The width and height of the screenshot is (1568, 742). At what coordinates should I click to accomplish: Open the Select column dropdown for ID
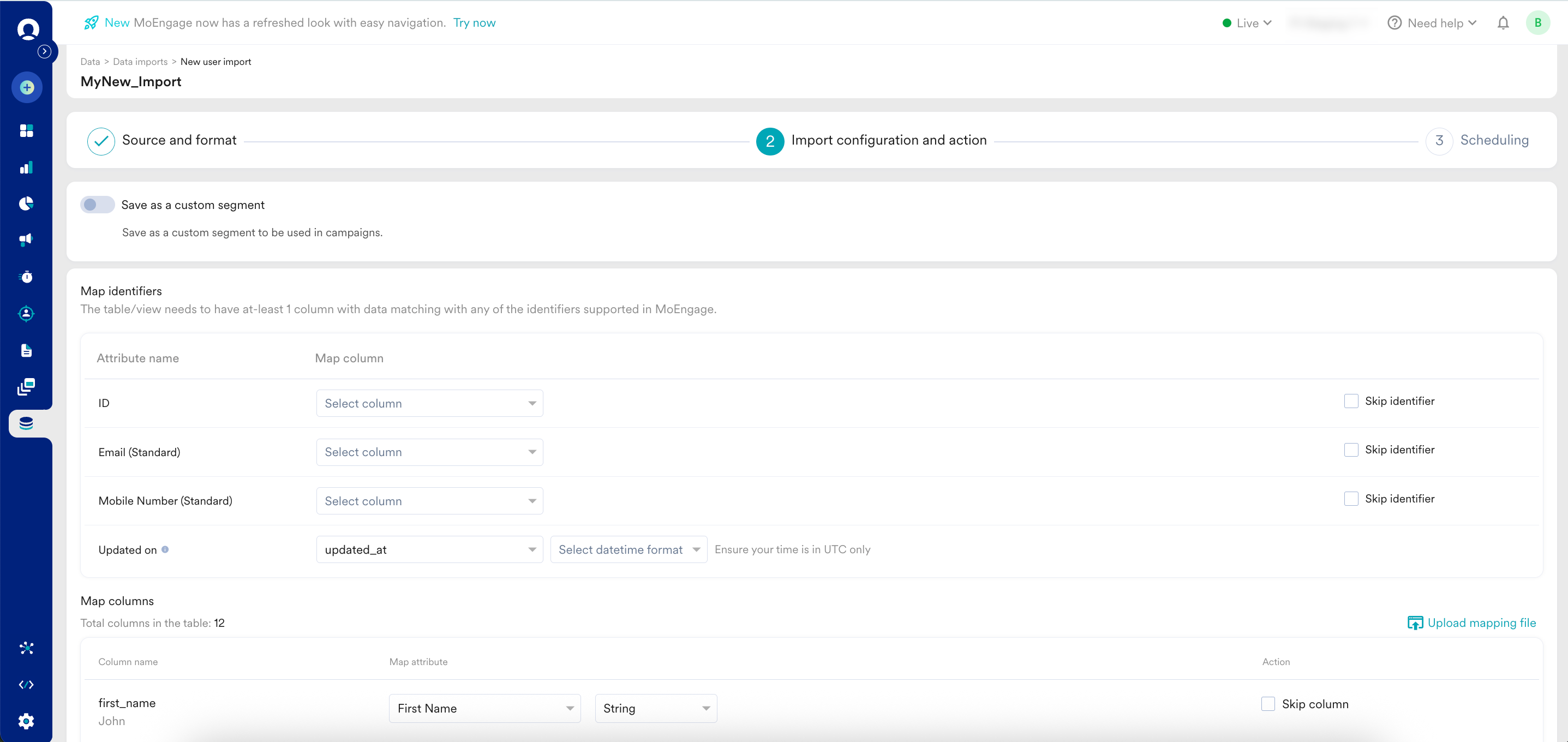(x=429, y=404)
